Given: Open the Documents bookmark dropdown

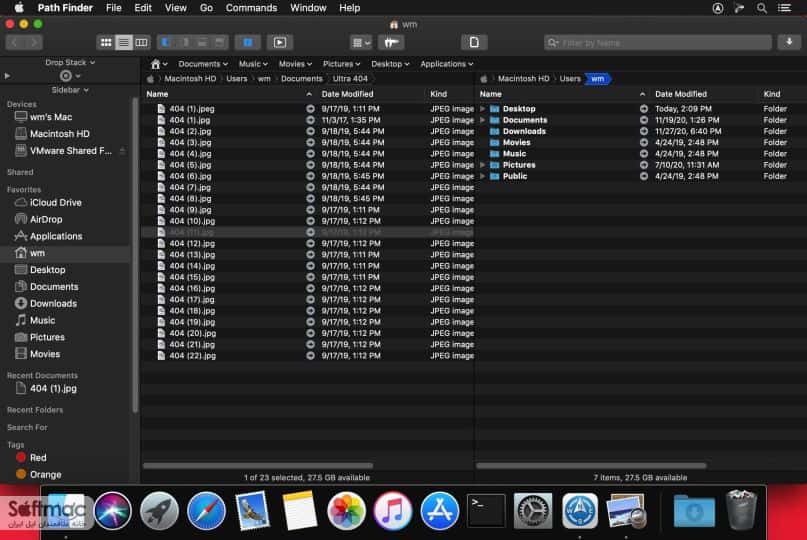Looking at the screenshot, I should pyautogui.click(x=203, y=64).
